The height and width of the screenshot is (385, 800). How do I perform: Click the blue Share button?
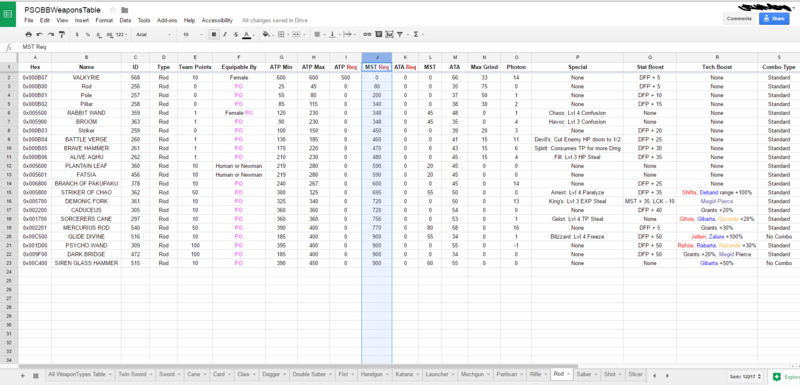[774, 18]
